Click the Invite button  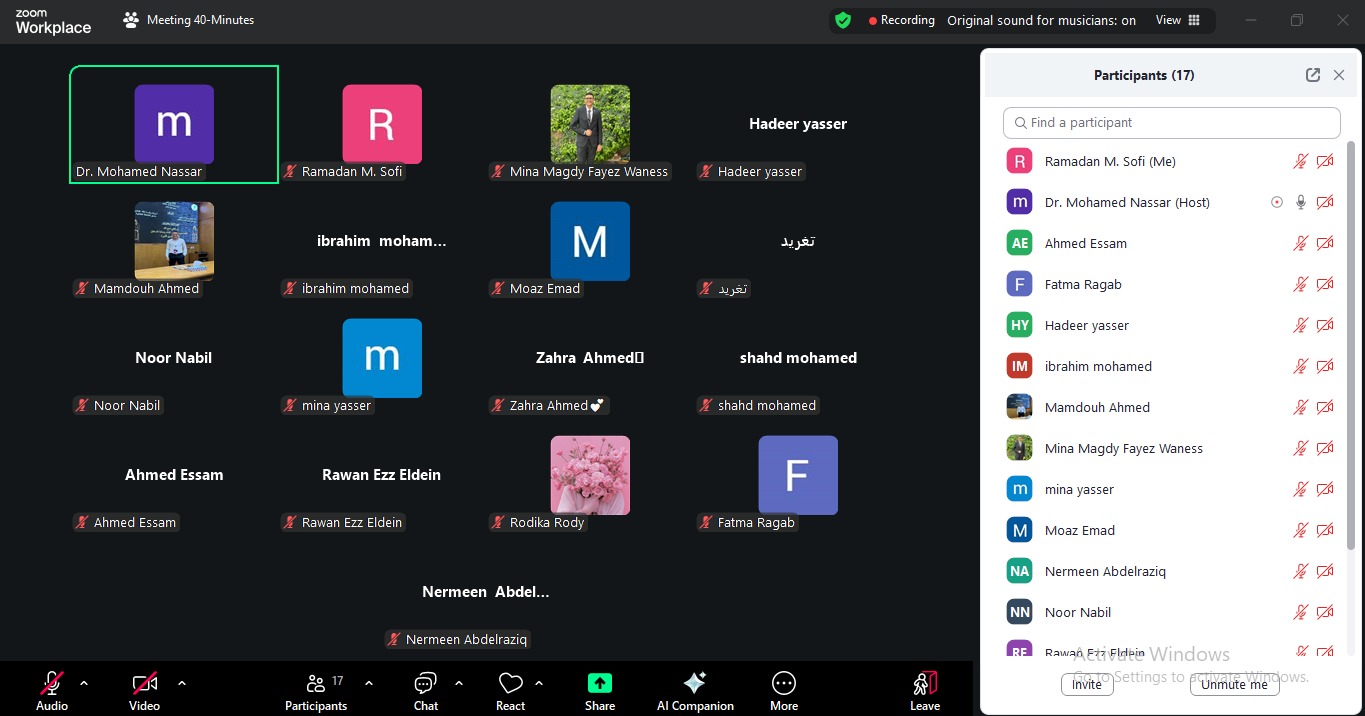pos(1087,685)
